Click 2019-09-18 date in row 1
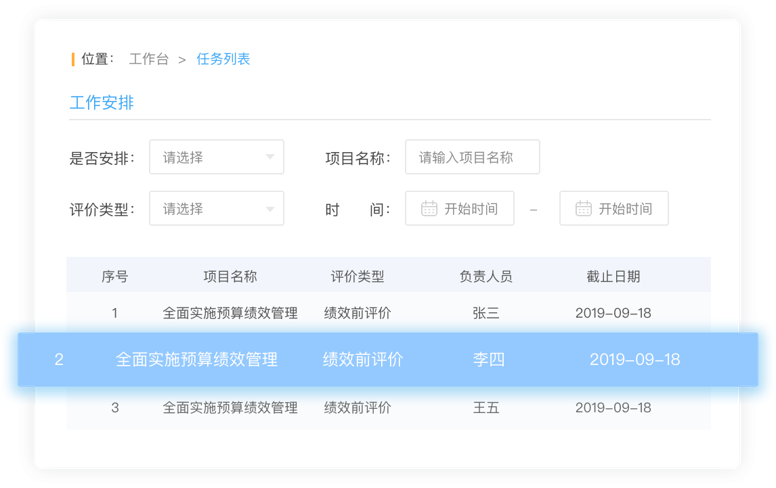Image resolution: width=776 pixels, height=488 pixels. (x=613, y=312)
